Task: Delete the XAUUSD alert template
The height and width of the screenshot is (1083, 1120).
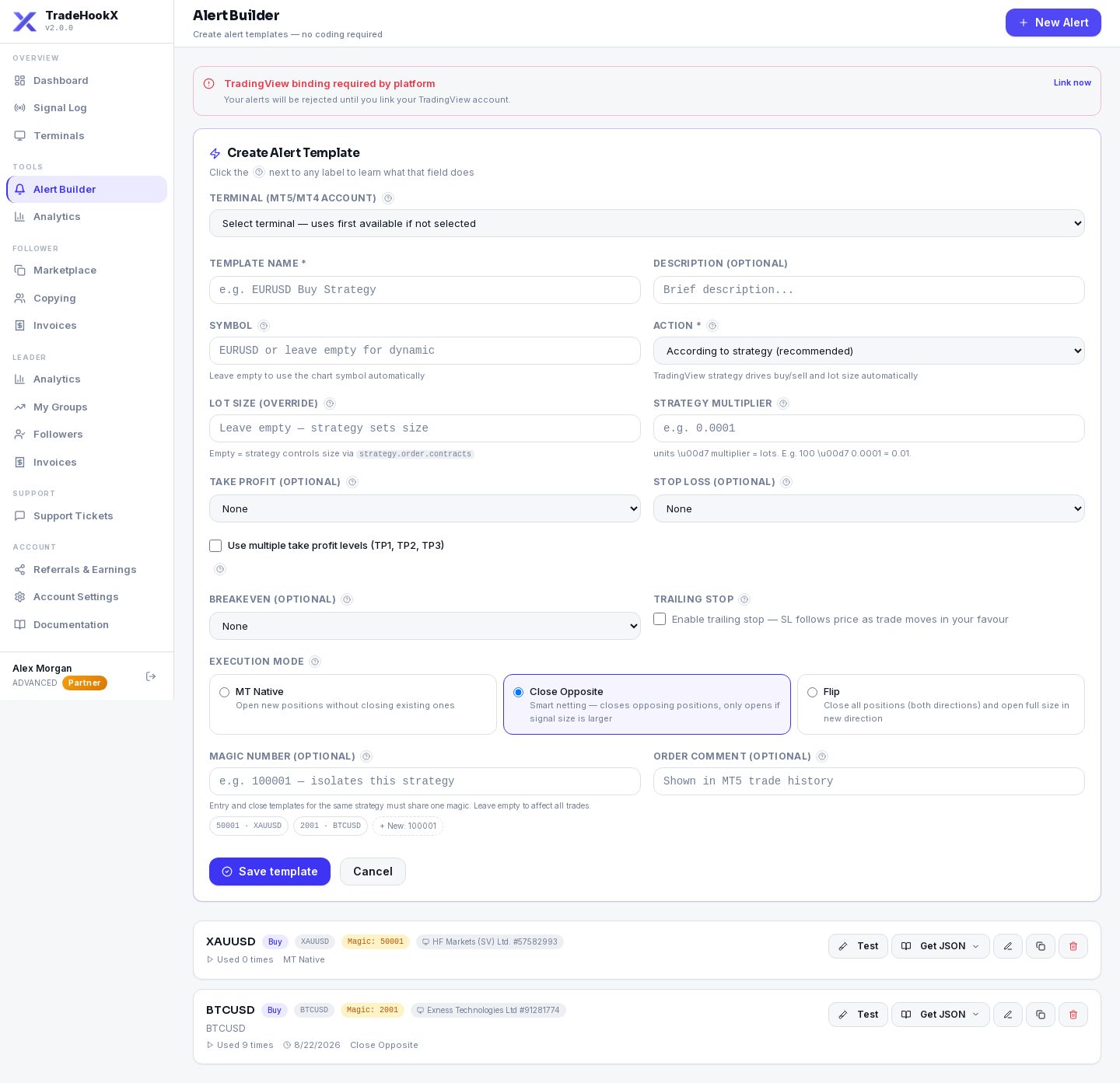Action: pyautogui.click(x=1073, y=946)
